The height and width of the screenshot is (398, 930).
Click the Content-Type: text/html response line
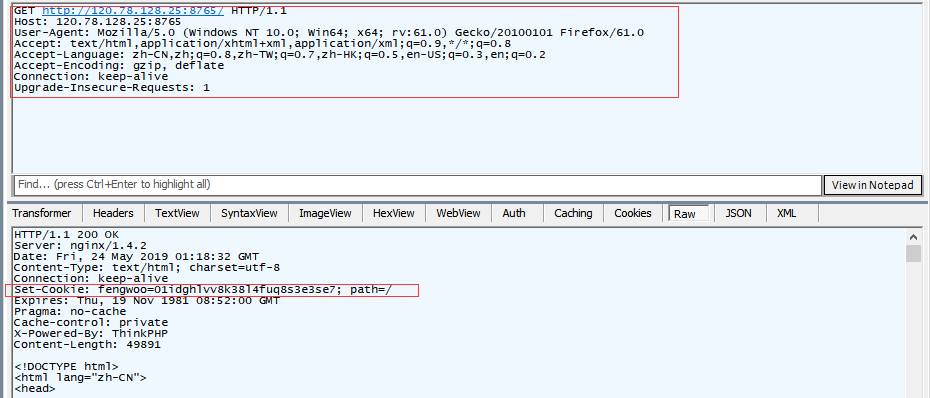[x=146, y=268]
